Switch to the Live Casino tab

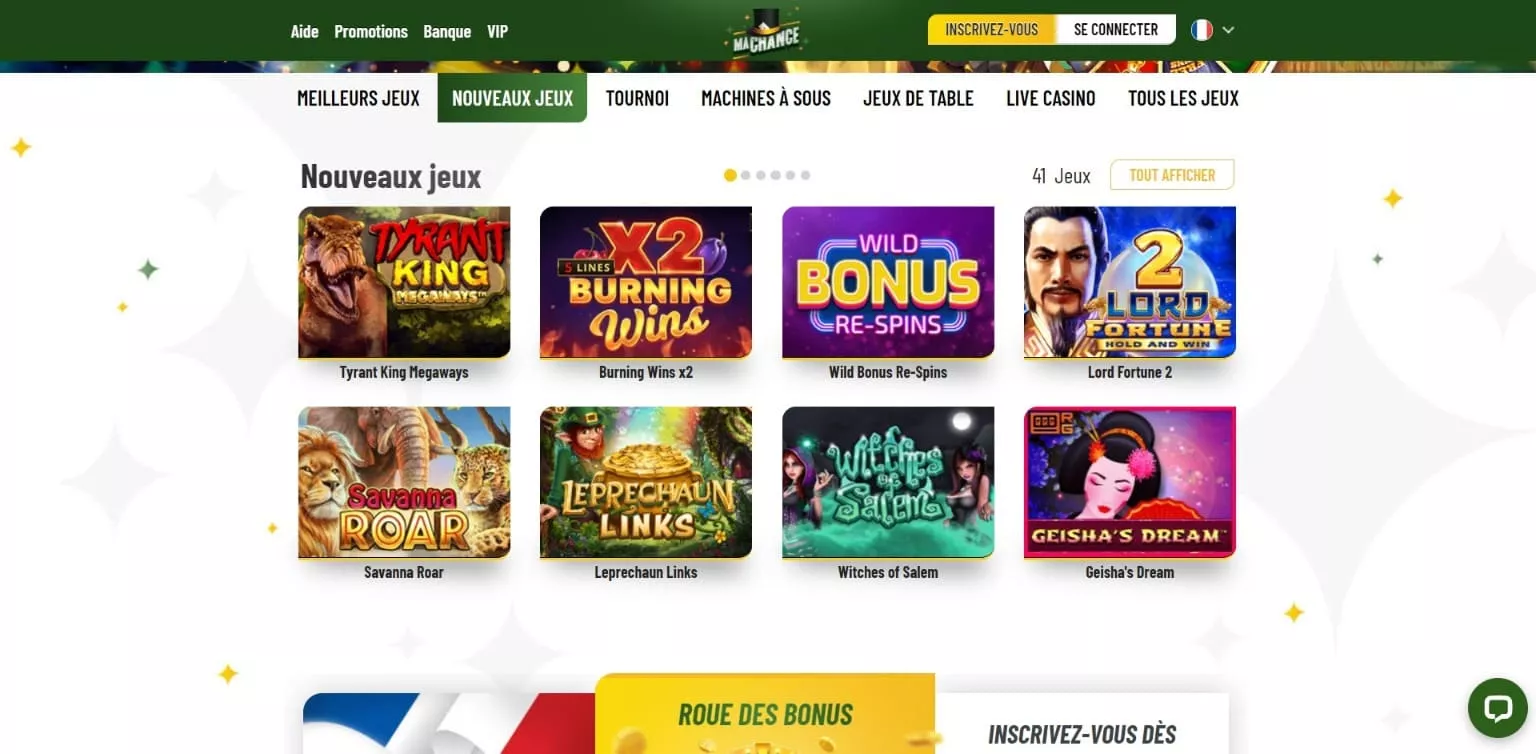(1051, 98)
